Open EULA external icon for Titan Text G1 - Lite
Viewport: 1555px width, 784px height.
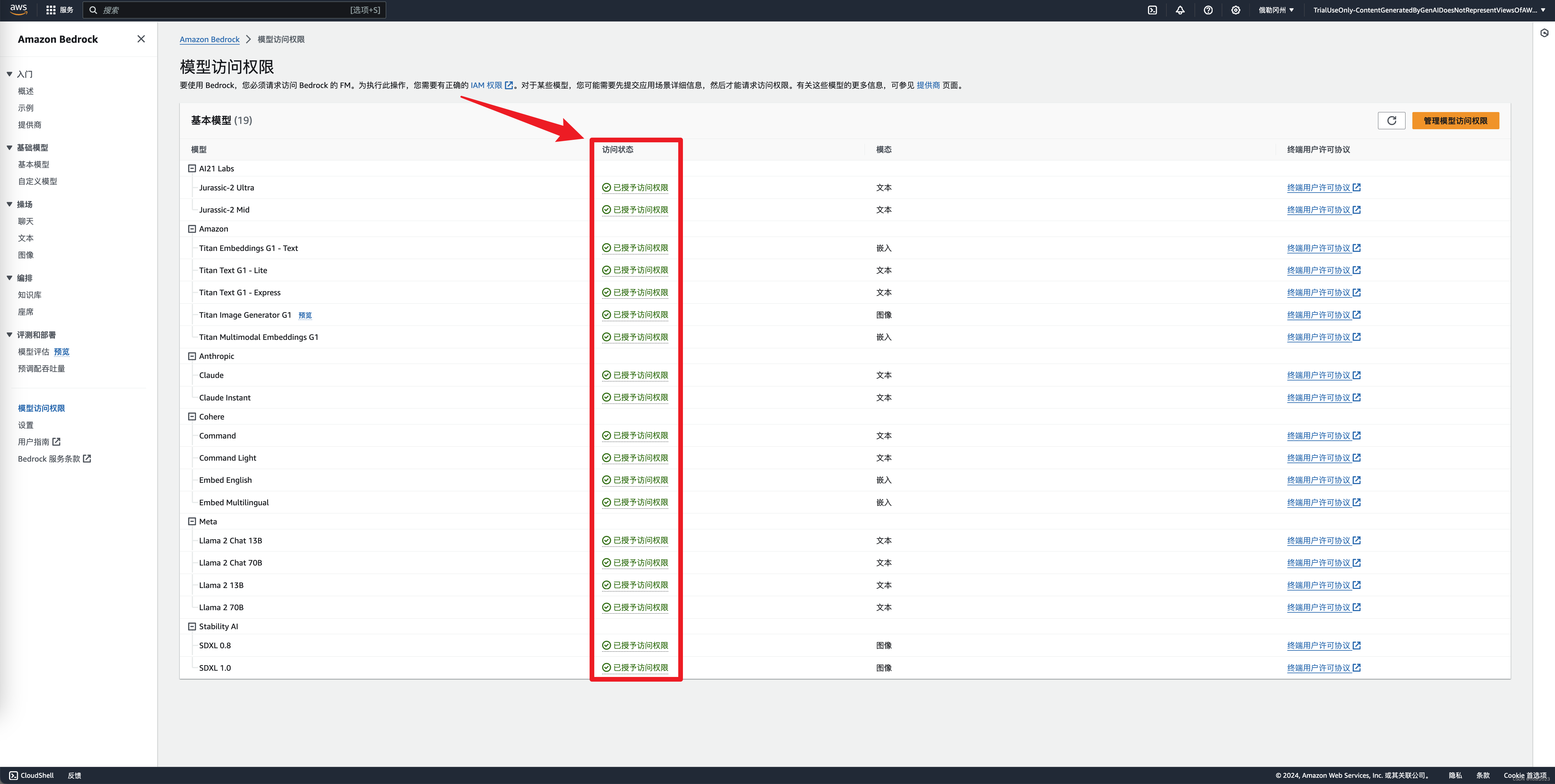pyautogui.click(x=1356, y=270)
